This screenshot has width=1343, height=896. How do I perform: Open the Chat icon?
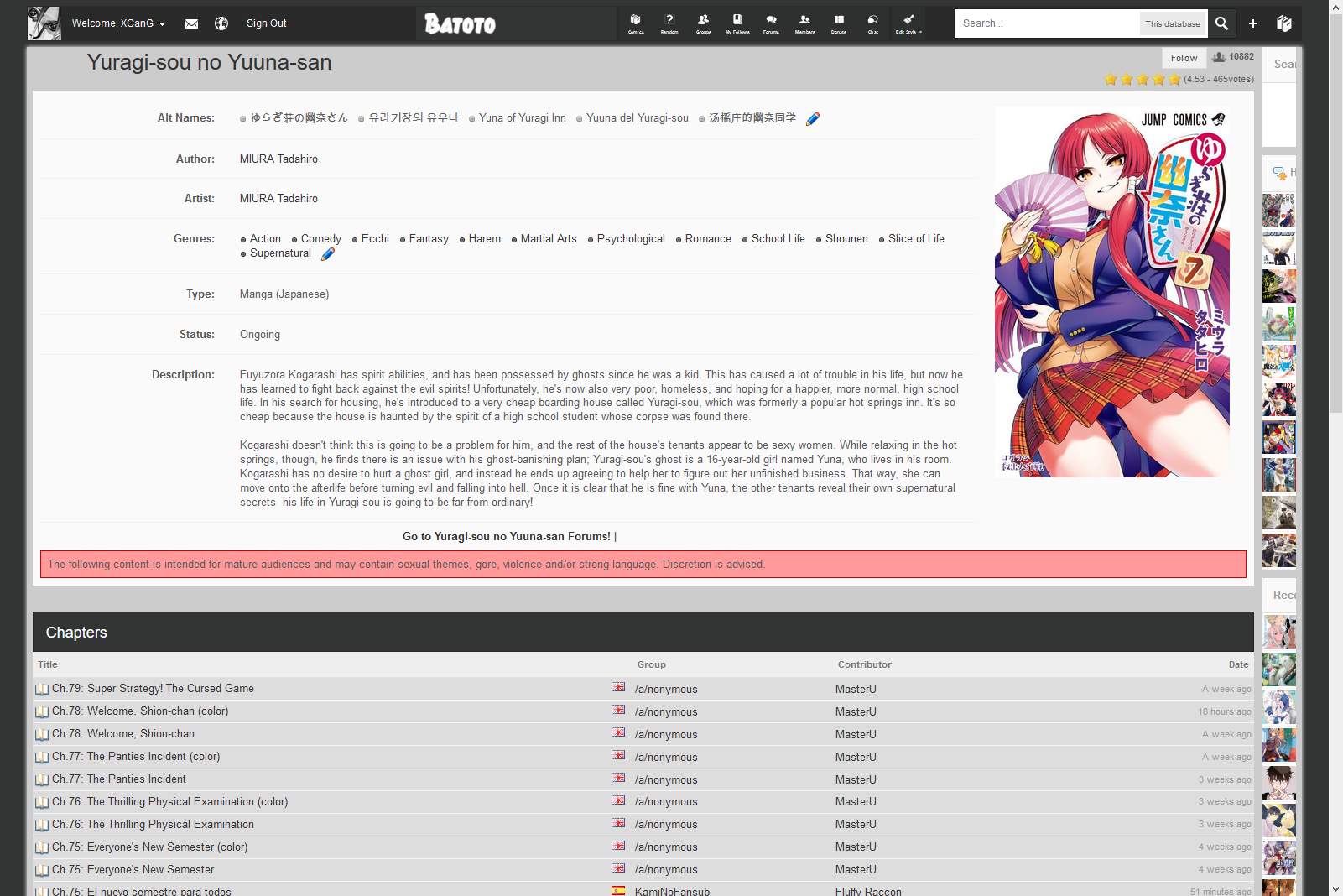872,23
